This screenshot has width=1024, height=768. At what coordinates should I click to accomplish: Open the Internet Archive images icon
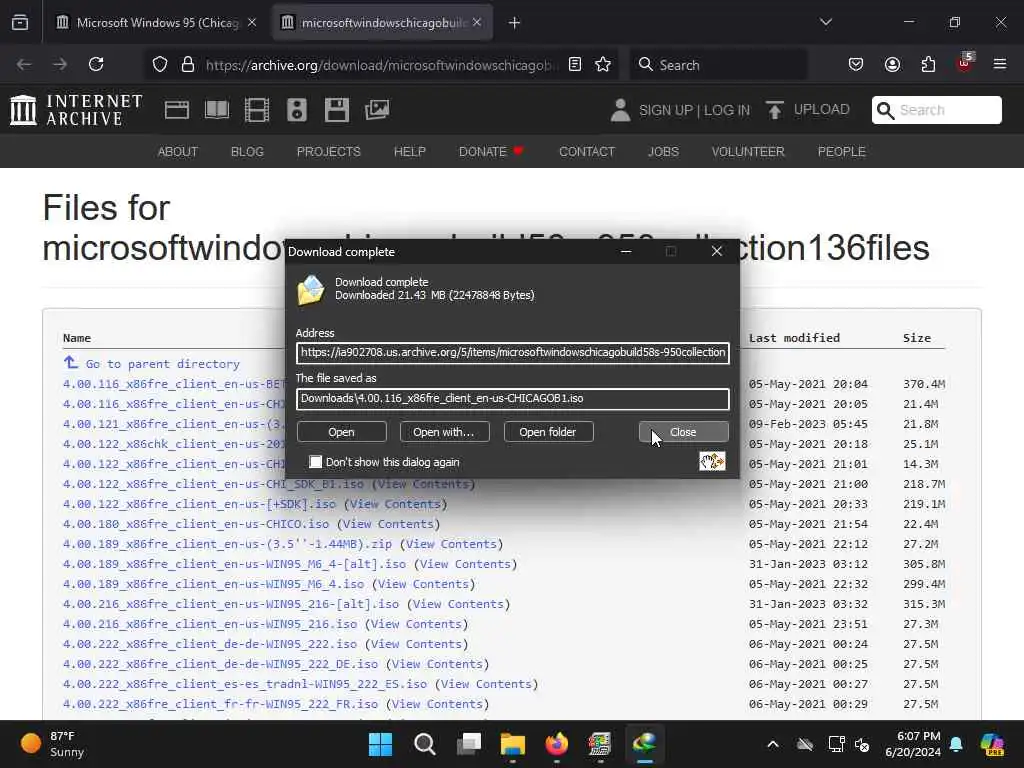[377, 110]
